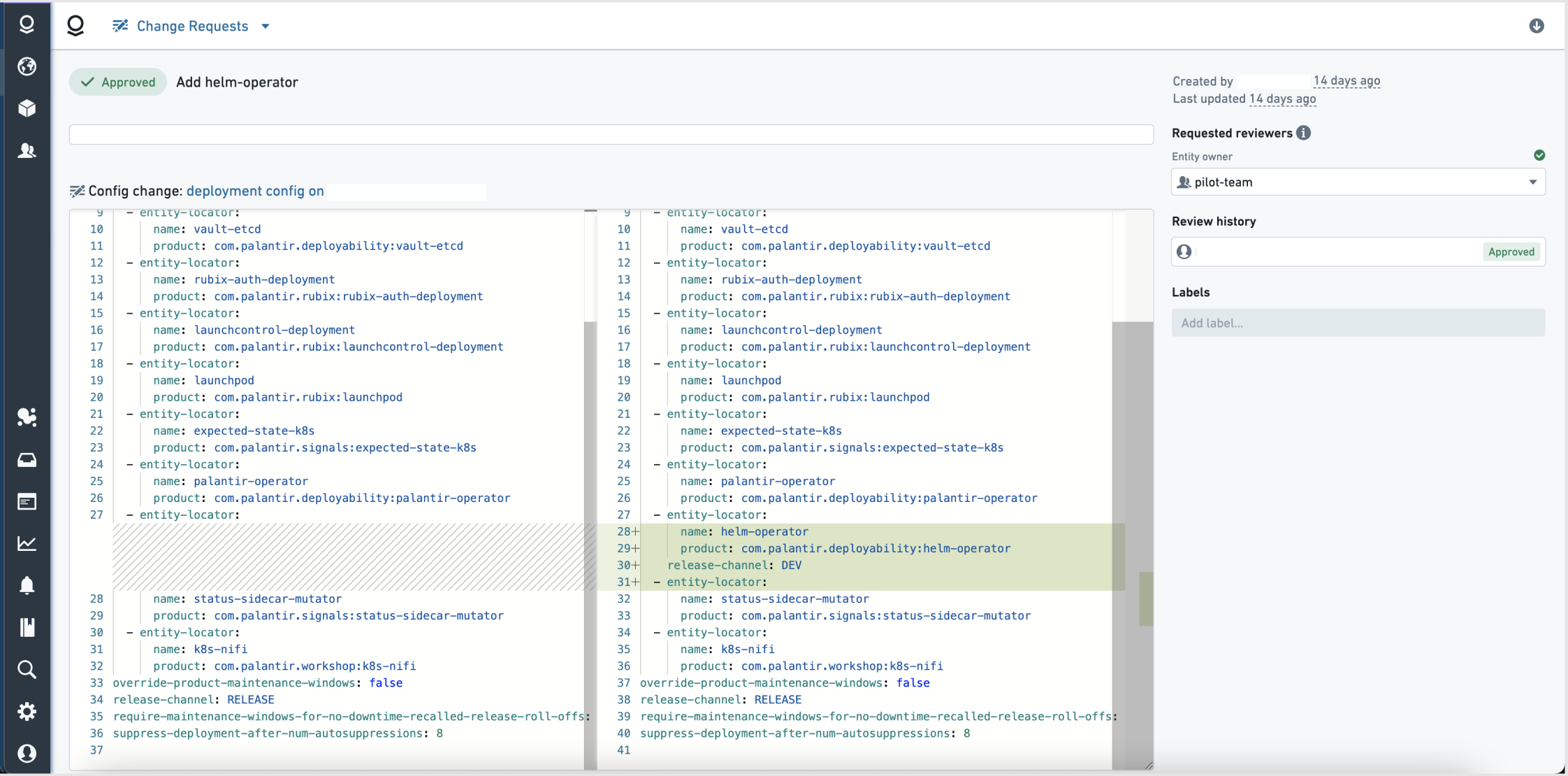Screen dimensions: 1568x776
Task: Click the top-left sidebar logo icon
Action: (27, 24)
